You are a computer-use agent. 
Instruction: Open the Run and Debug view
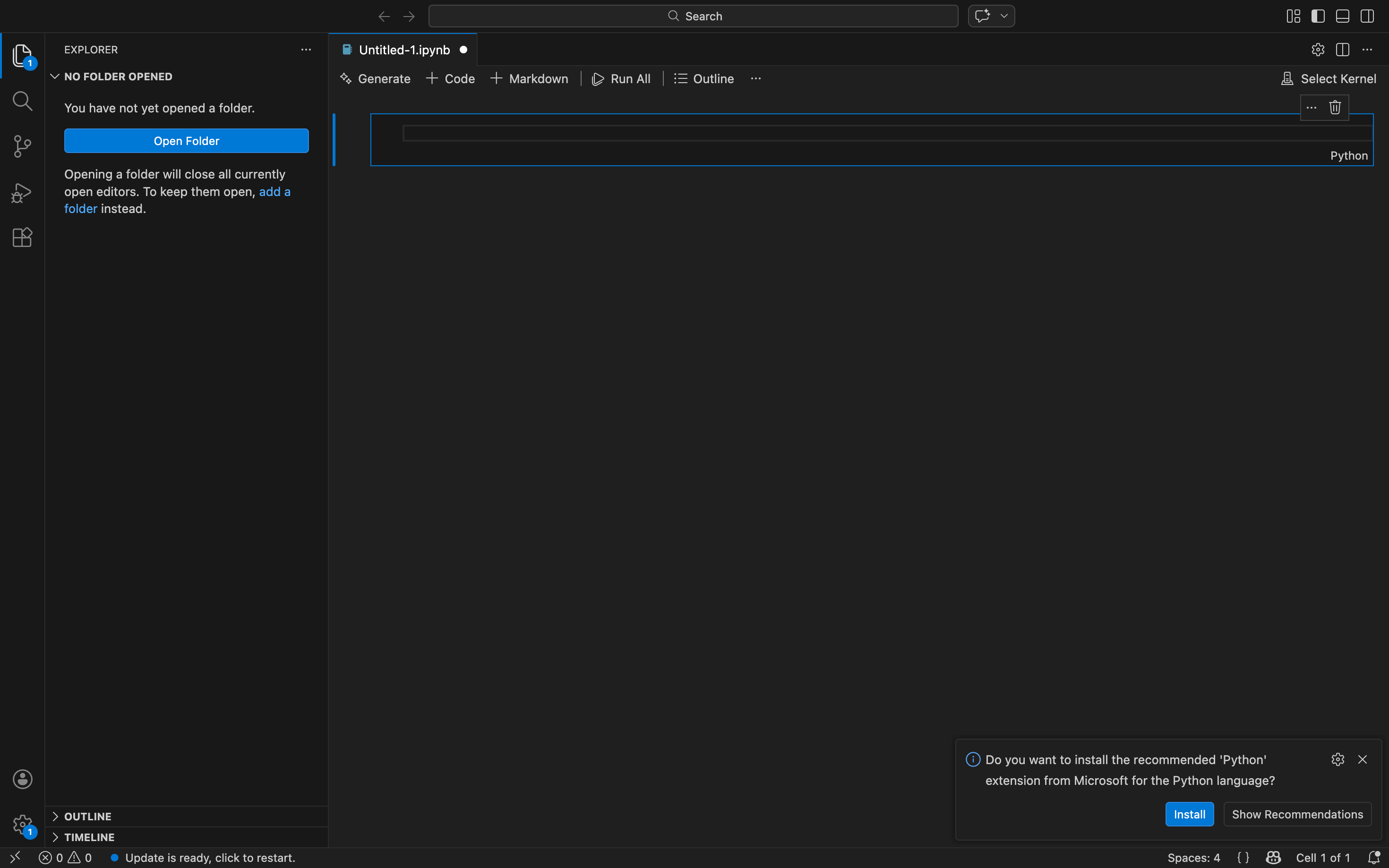pos(22,193)
